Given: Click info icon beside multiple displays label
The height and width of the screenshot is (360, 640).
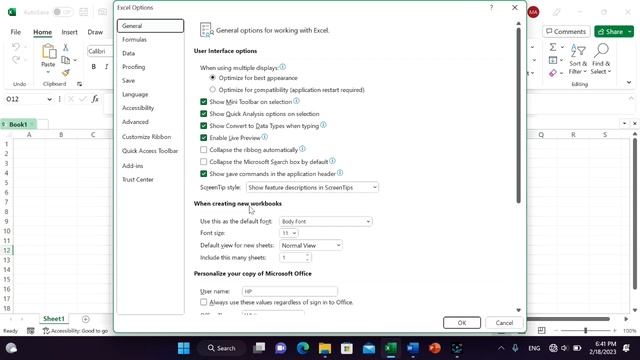Looking at the screenshot, I should point(282,67).
